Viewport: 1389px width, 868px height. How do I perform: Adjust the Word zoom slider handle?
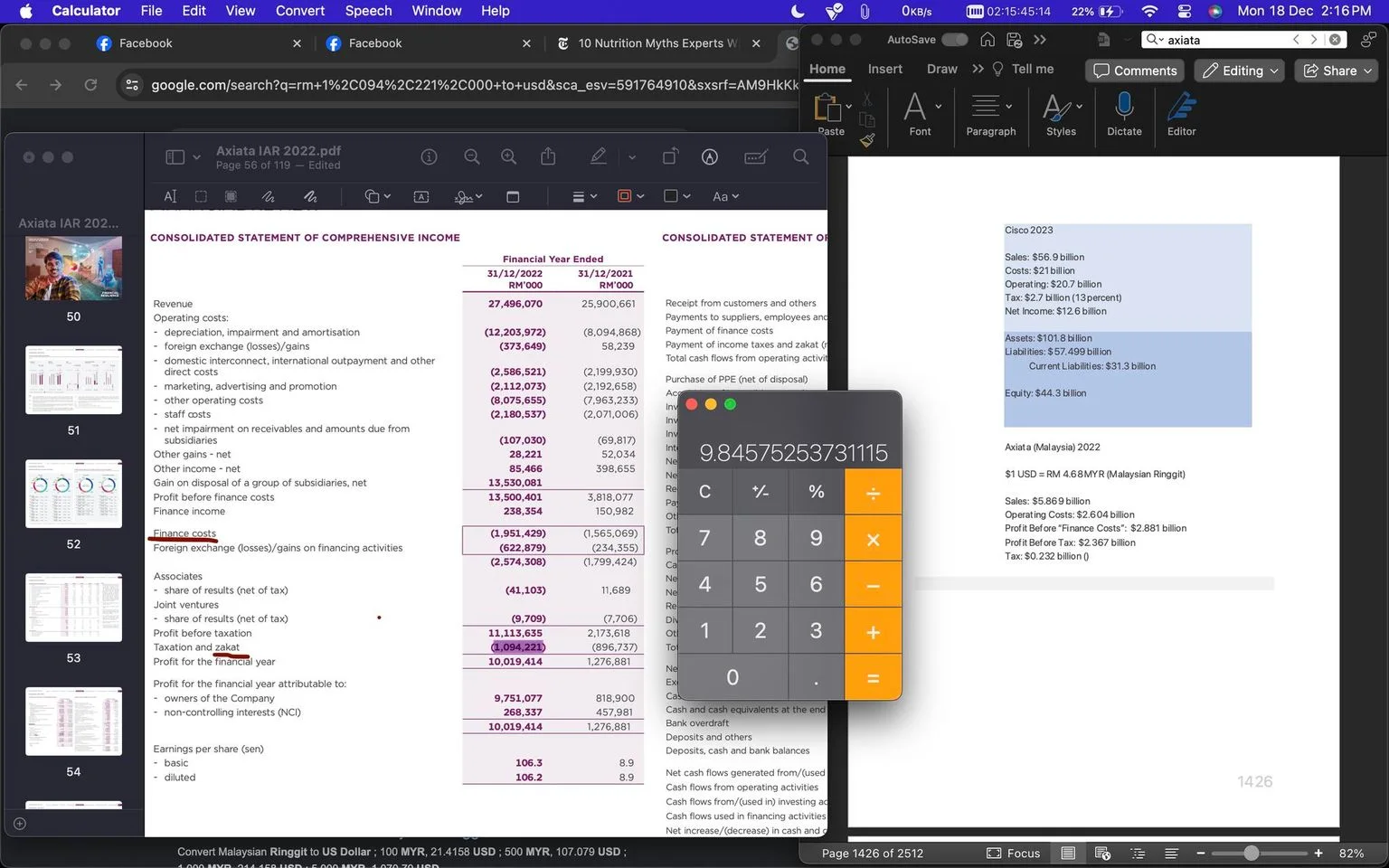1252,853
